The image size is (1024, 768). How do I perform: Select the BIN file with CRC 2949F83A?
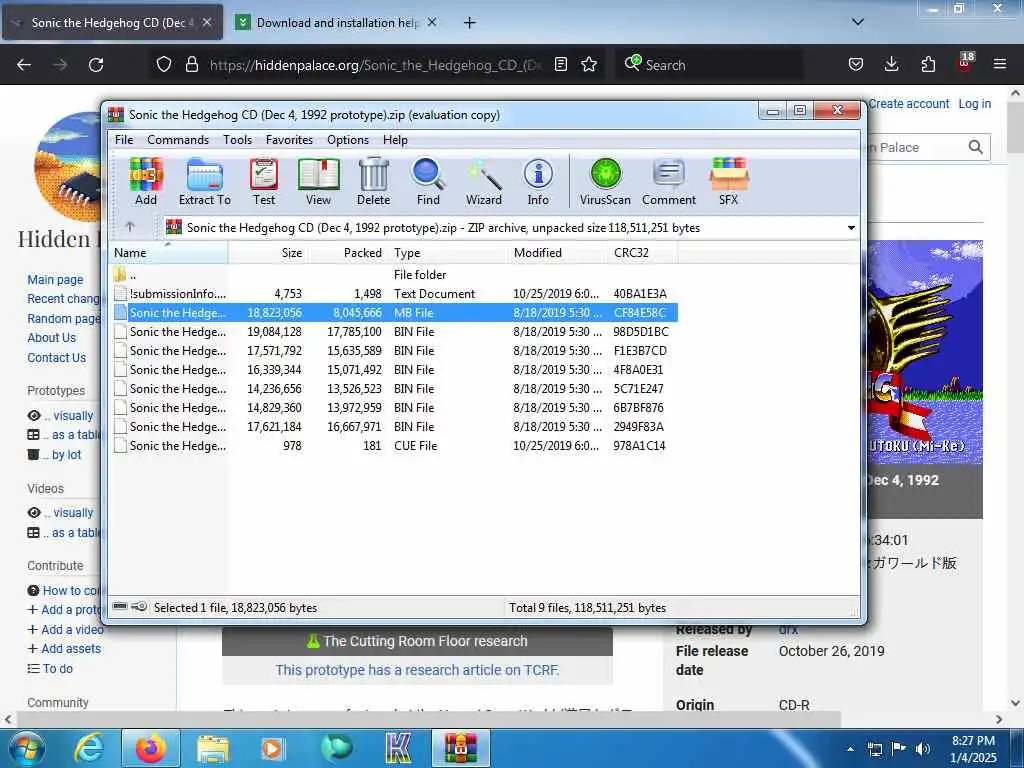[394, 426]
